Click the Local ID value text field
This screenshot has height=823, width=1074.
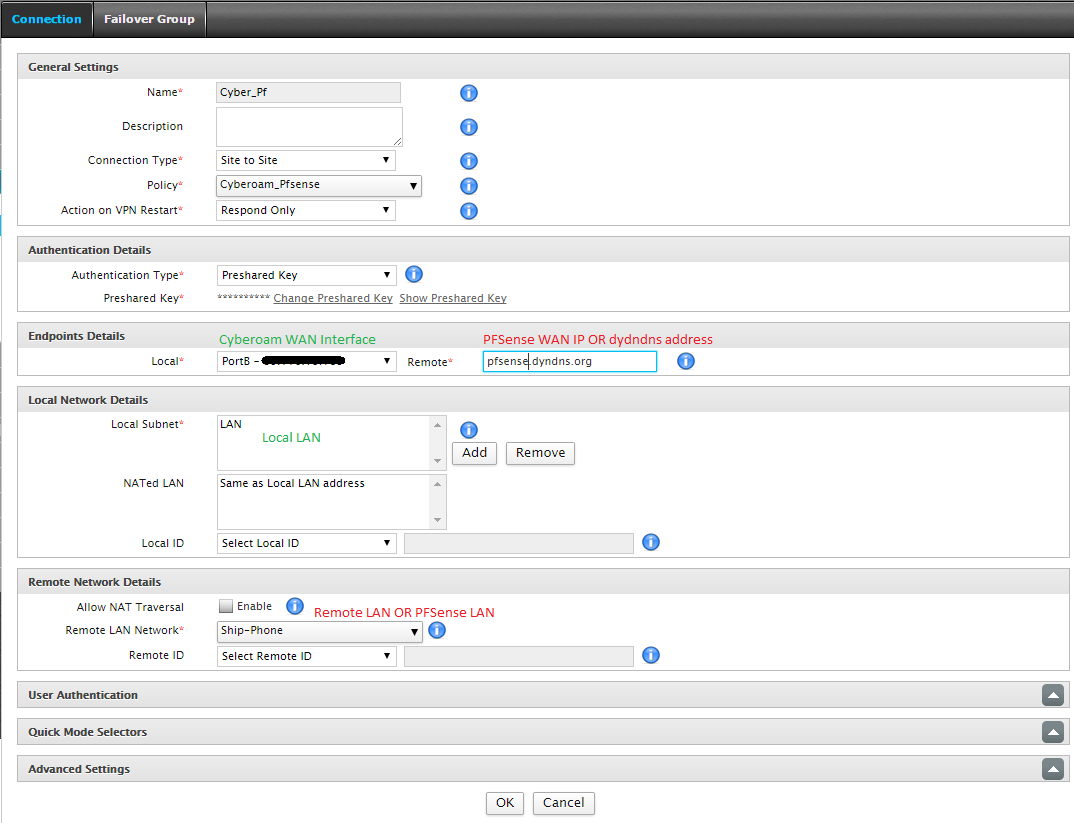click(x=519, y=543)
